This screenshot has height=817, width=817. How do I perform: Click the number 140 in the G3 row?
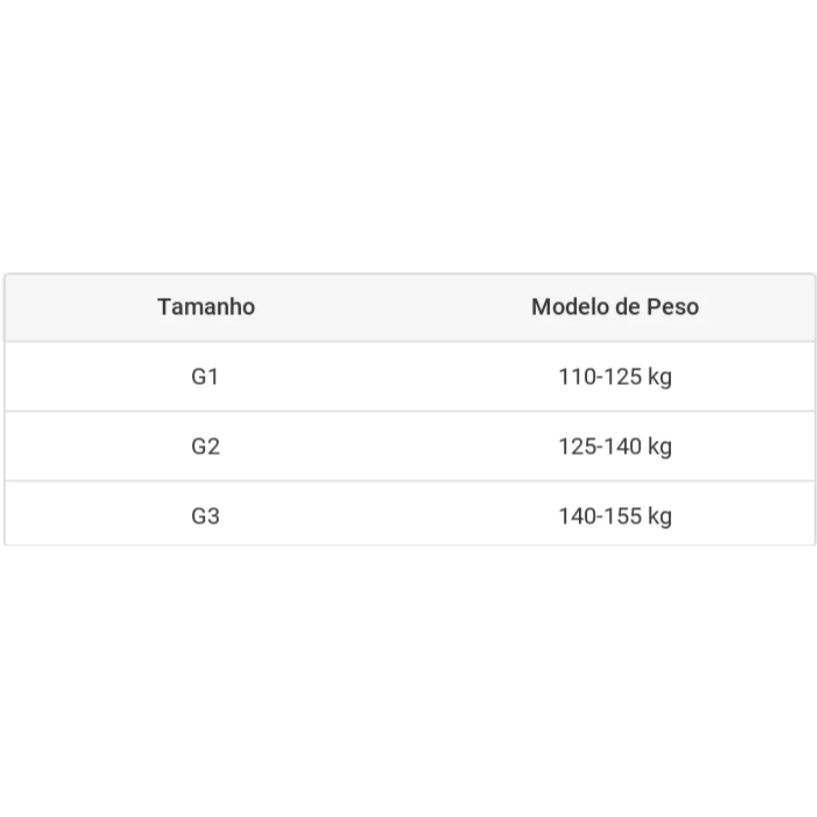(576, 516)
